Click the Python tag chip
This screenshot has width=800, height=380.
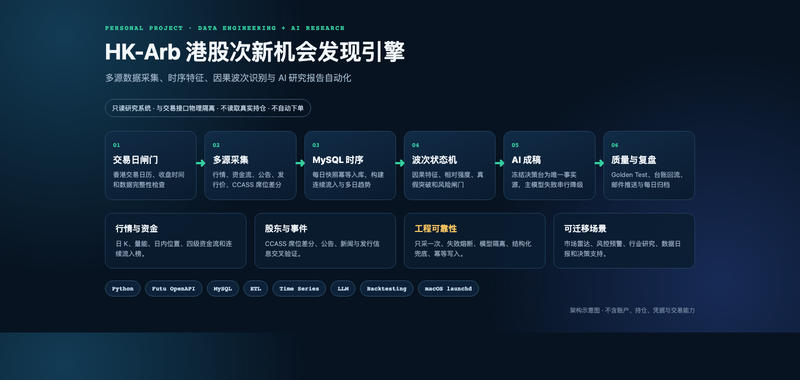pos(122,289)
